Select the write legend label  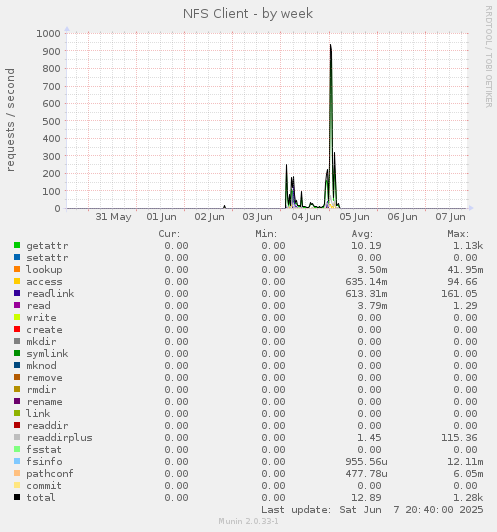tap(41, 318)
